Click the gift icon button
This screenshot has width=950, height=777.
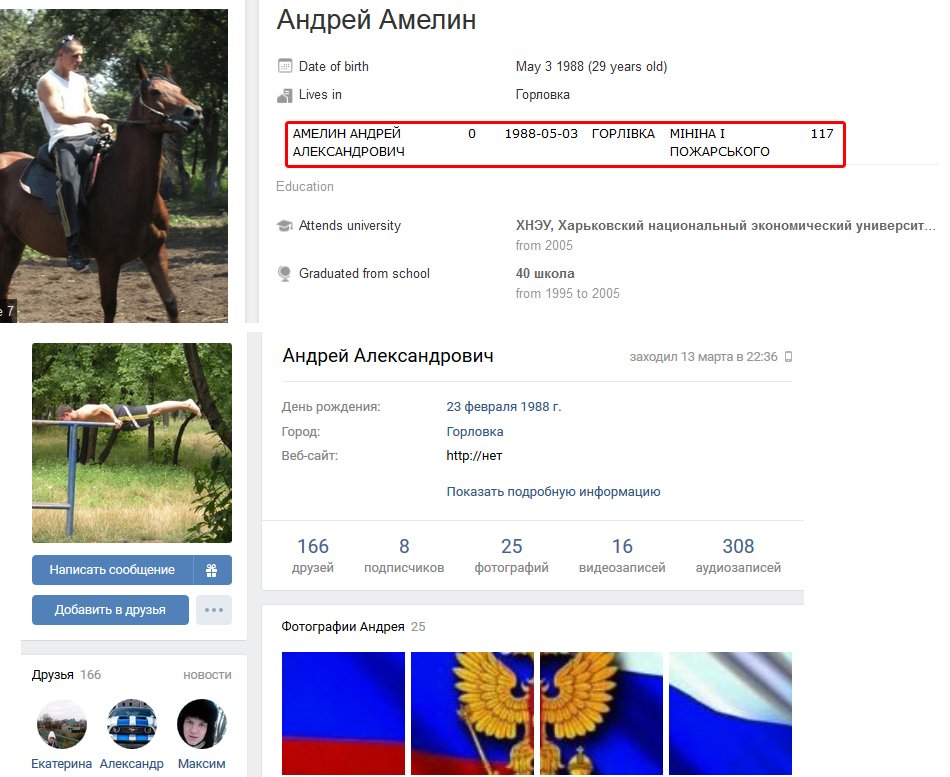[212, 570]
